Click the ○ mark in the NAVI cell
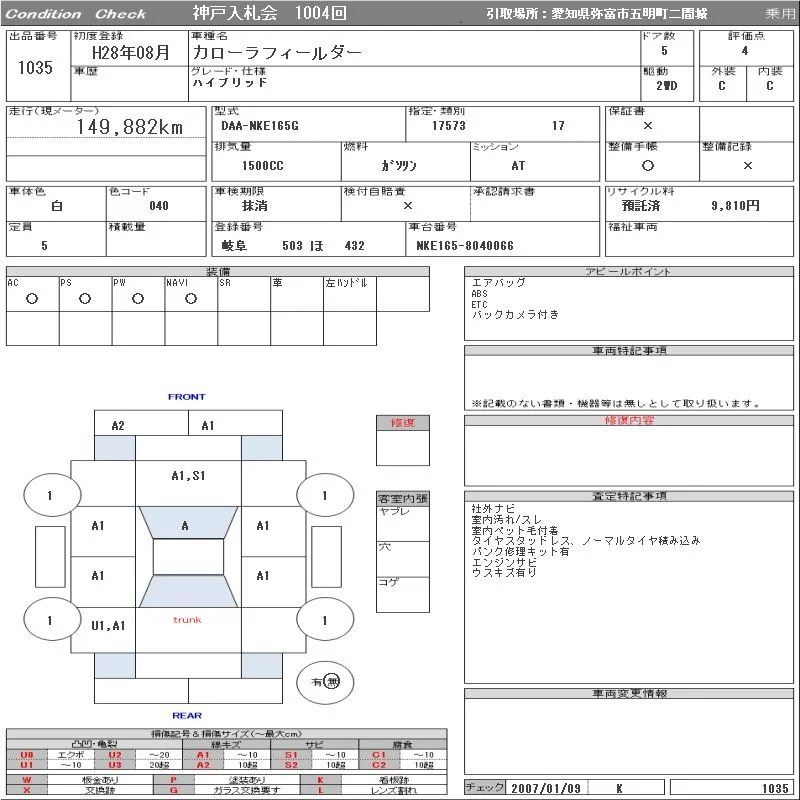Screen dimensions: 800x800 click(x=191, y=298)
